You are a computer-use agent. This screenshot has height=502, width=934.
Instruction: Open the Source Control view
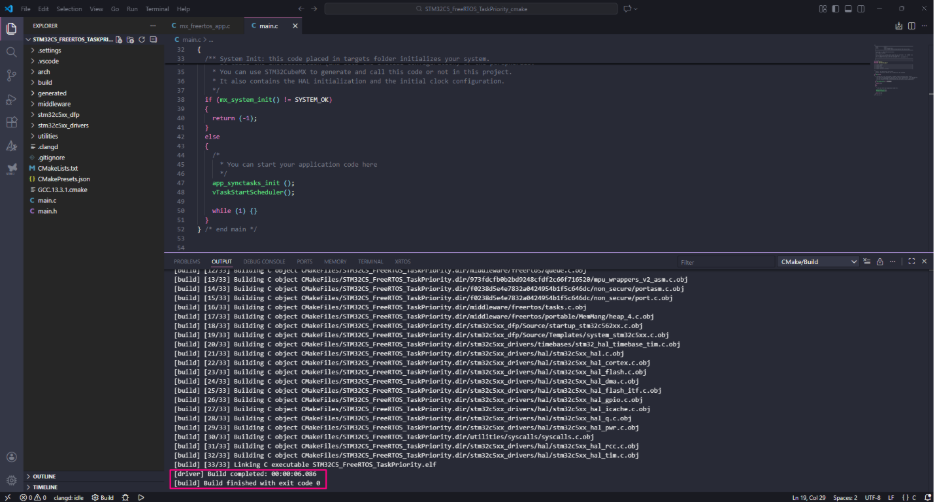pyautogui.click(x=11, y=75)
